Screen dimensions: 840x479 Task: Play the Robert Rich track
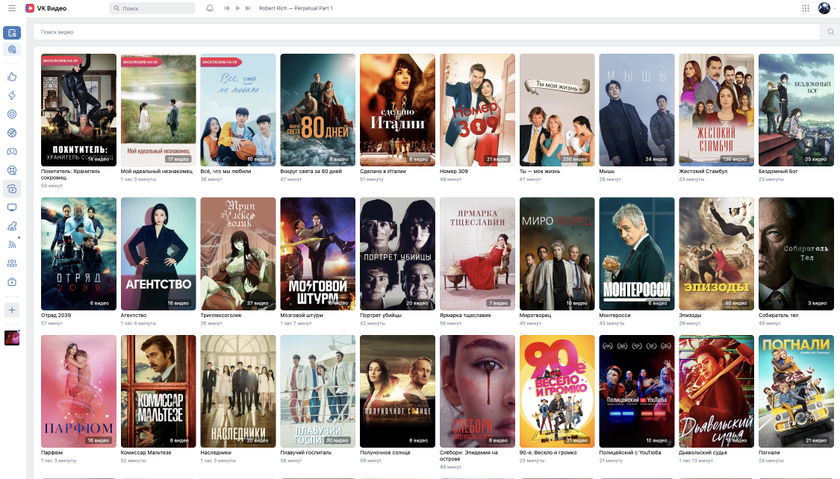[x=237, y=8]
